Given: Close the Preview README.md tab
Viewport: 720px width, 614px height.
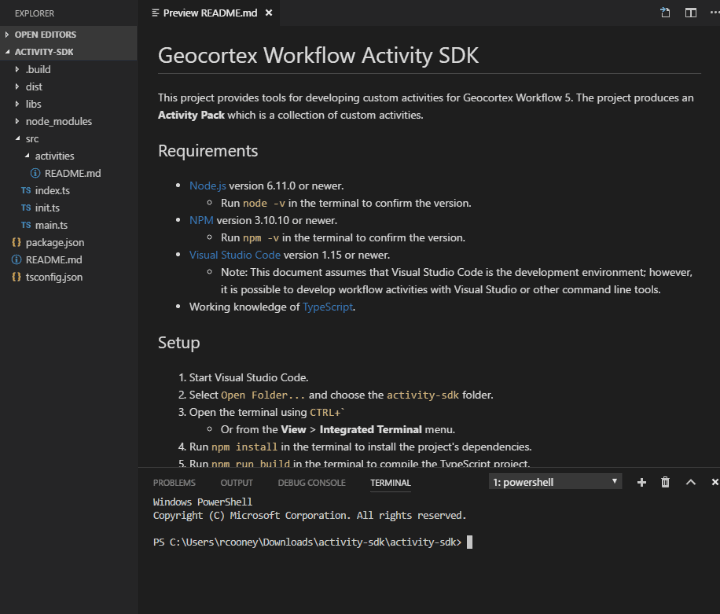Looking at the screenshot, I should pyautogui.click(x=269, y=13).
